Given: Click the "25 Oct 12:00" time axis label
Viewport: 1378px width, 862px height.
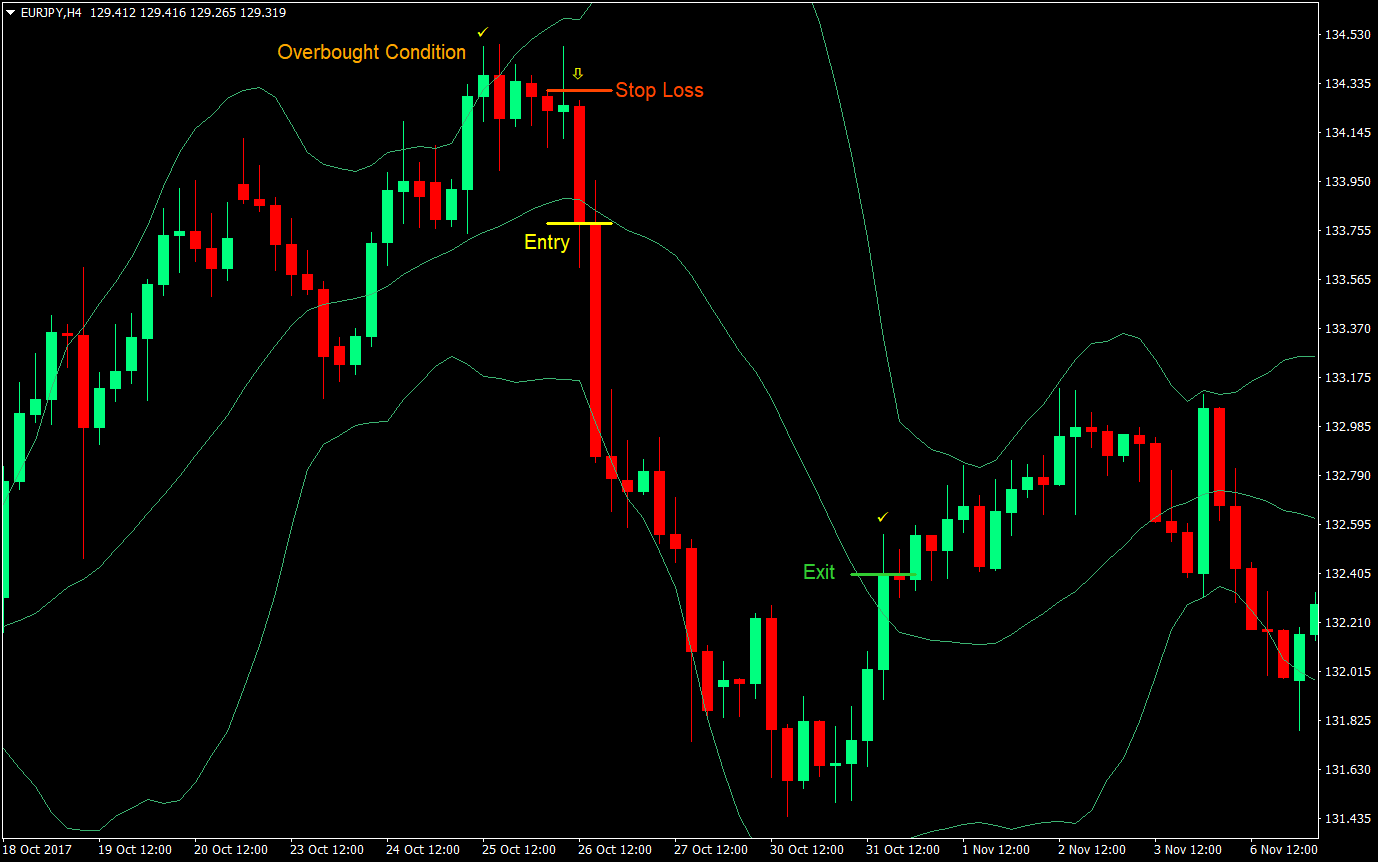Looking at the screenshot, I should point(519,850).
